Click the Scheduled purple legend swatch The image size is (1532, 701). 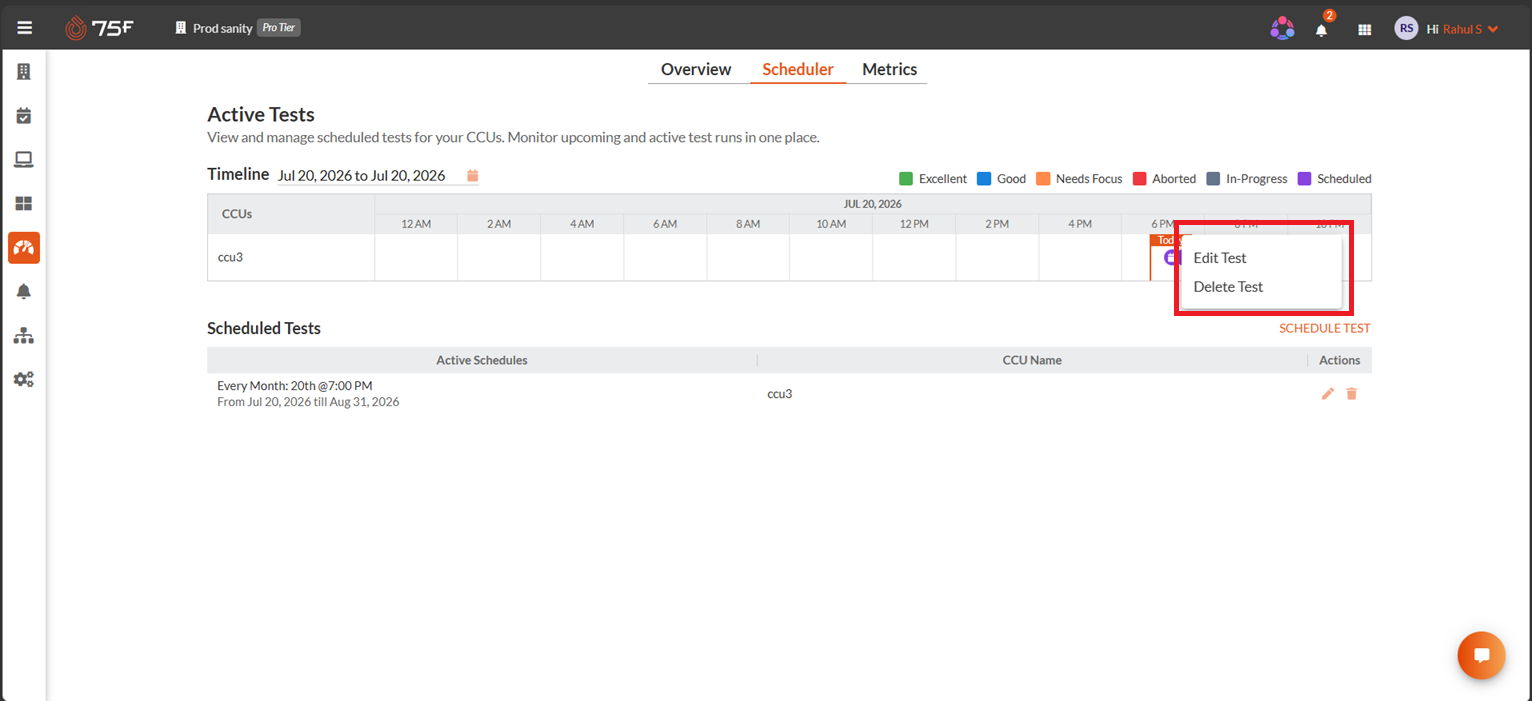(x=1304, y=179)
